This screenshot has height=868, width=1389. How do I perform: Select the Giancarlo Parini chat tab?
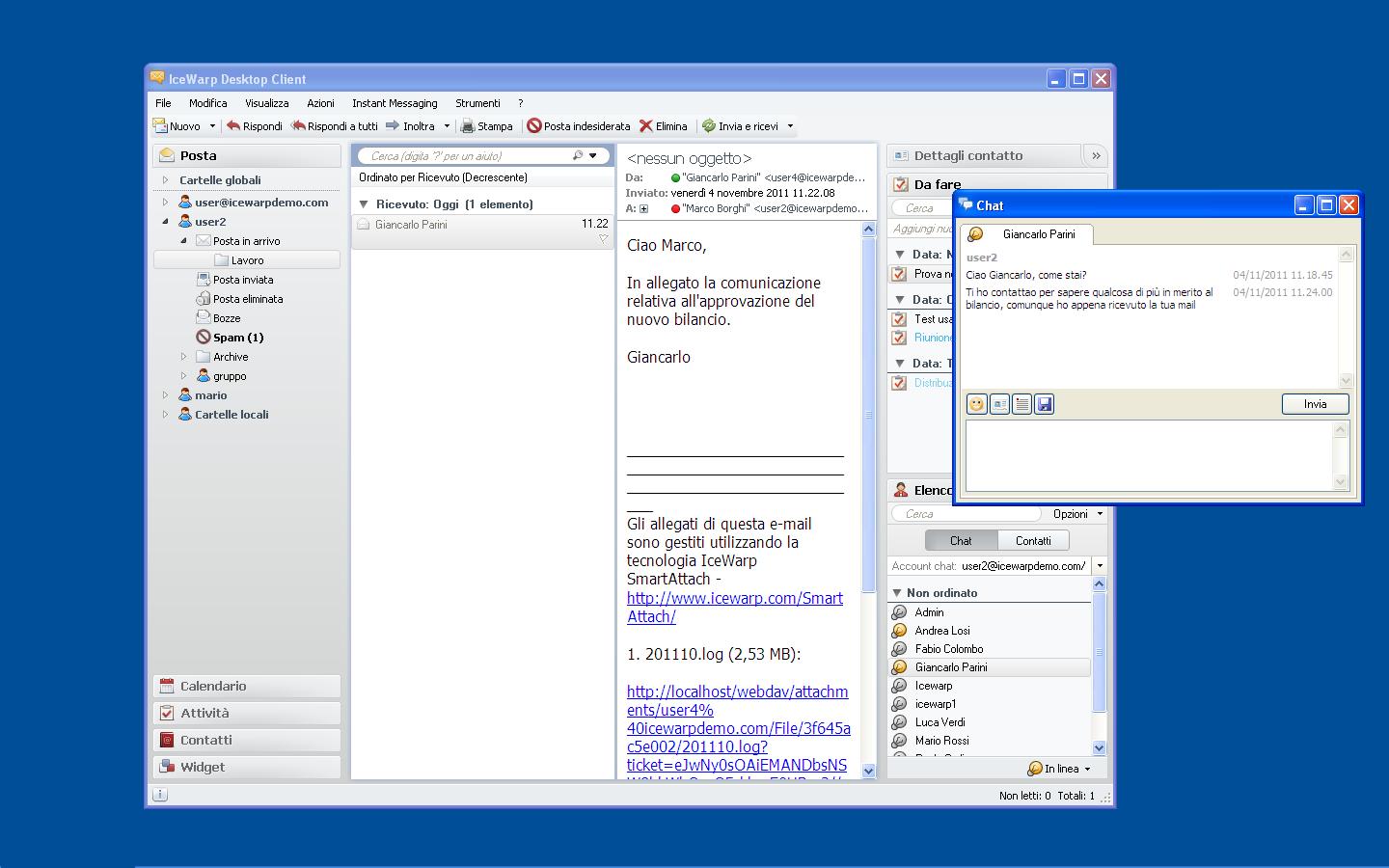[x=1026, y=234]
